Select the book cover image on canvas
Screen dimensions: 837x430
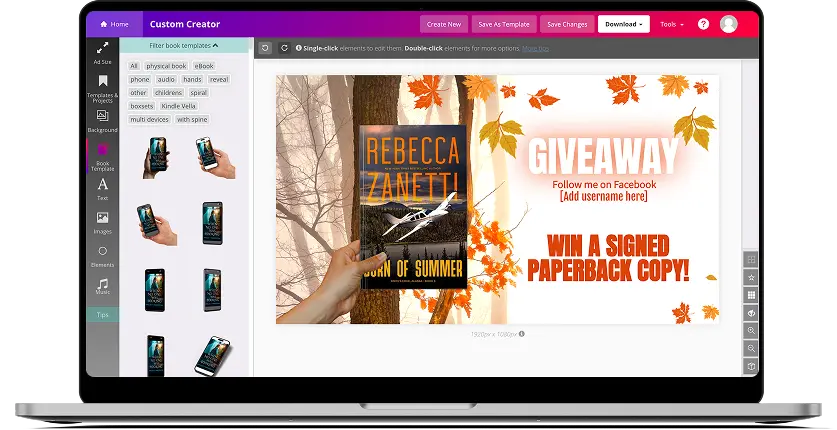414,206
